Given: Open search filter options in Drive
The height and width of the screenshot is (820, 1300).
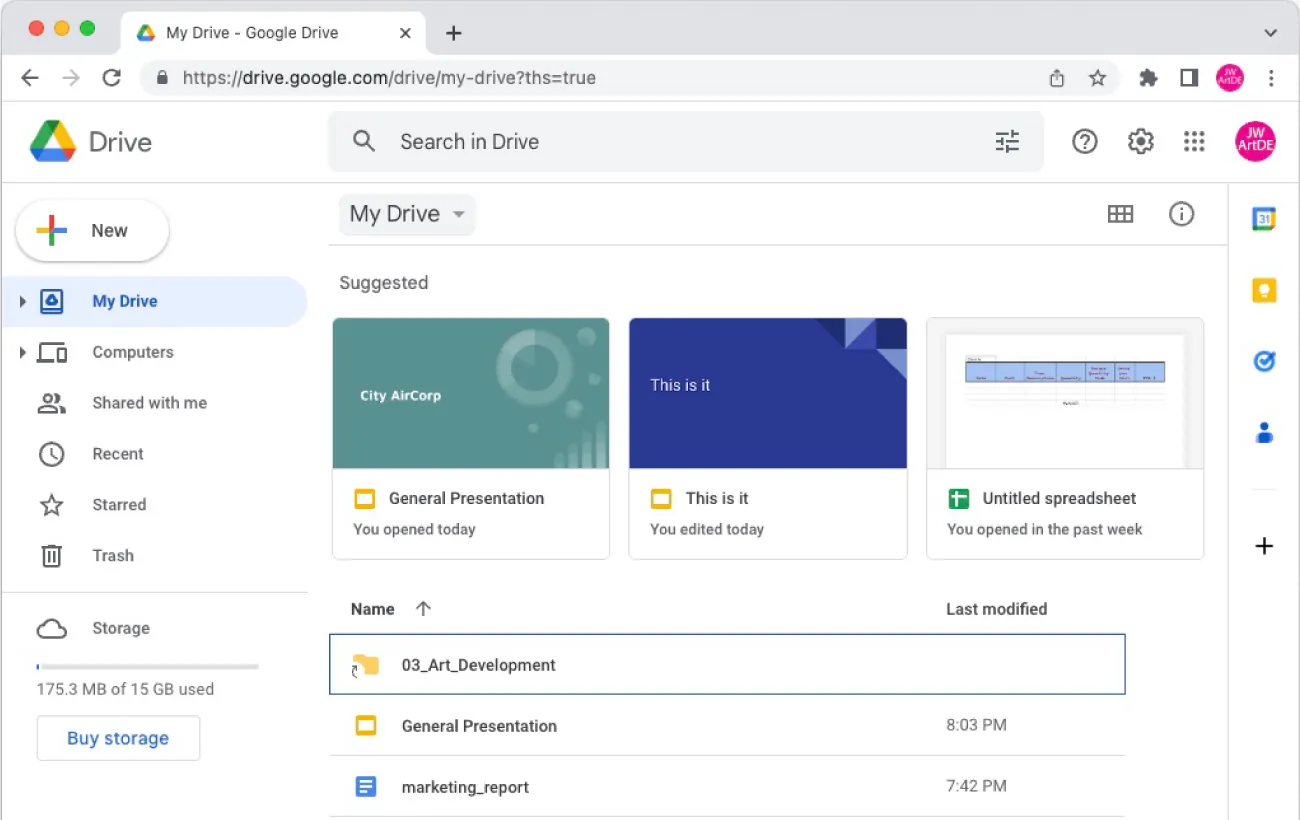Looking at the screenshot, I should (1007, 141).
